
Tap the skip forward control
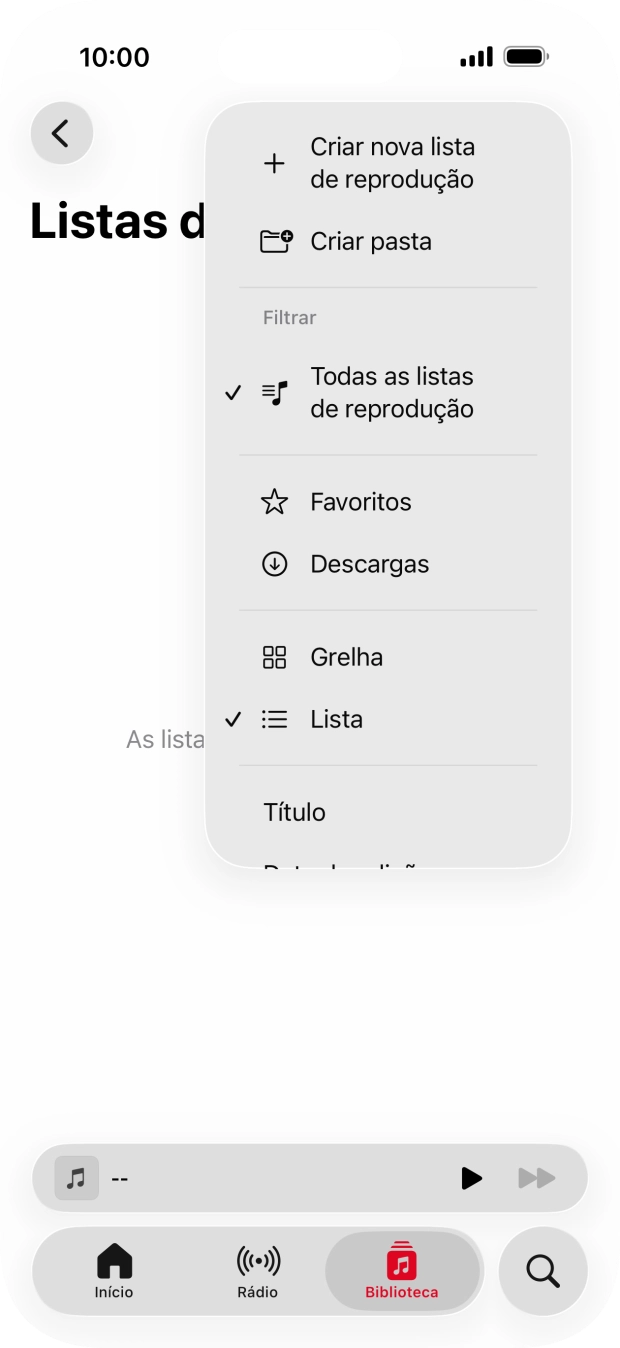[536, 1178]
